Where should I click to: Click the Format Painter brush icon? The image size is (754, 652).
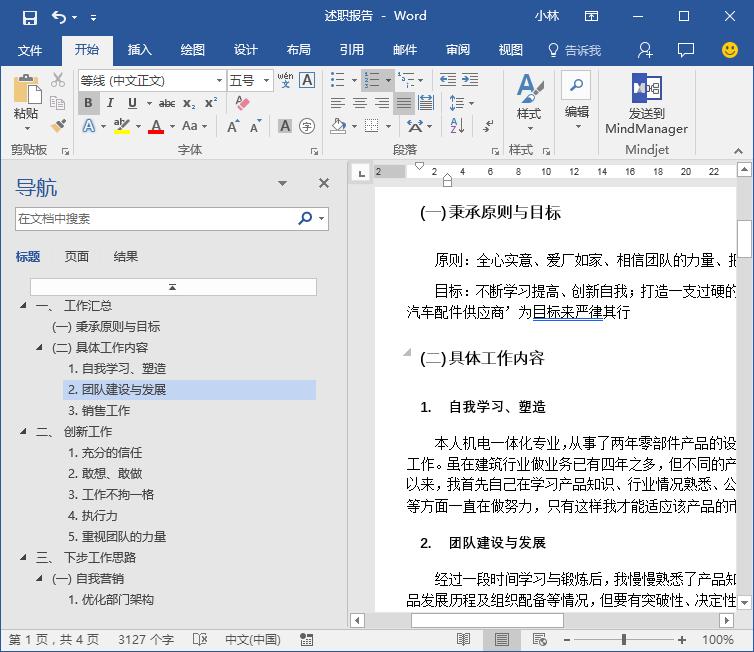58,127
